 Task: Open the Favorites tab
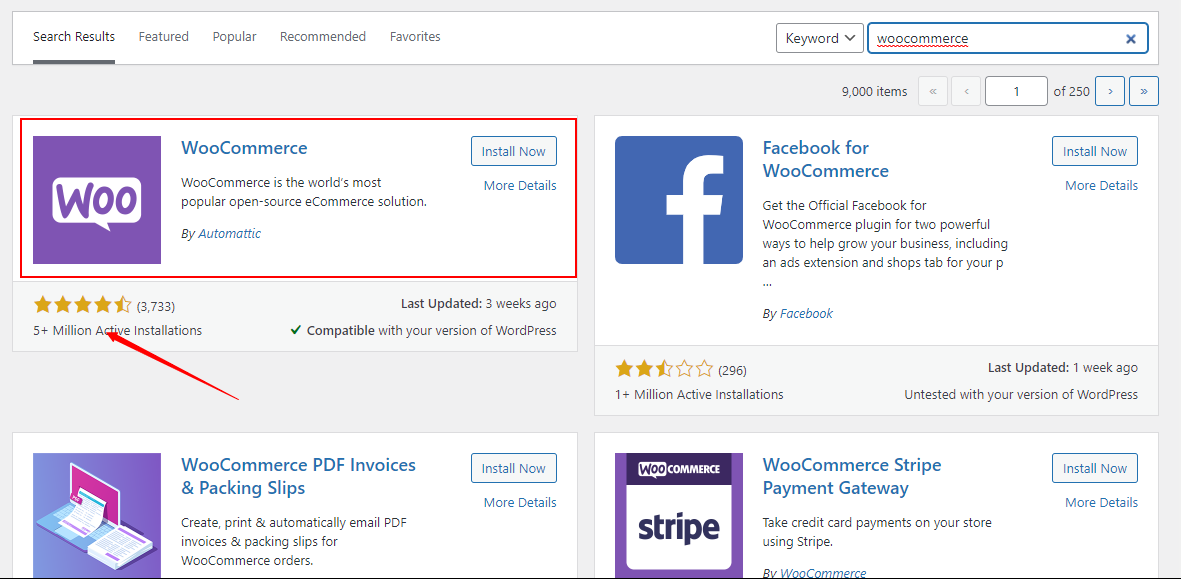415,36
